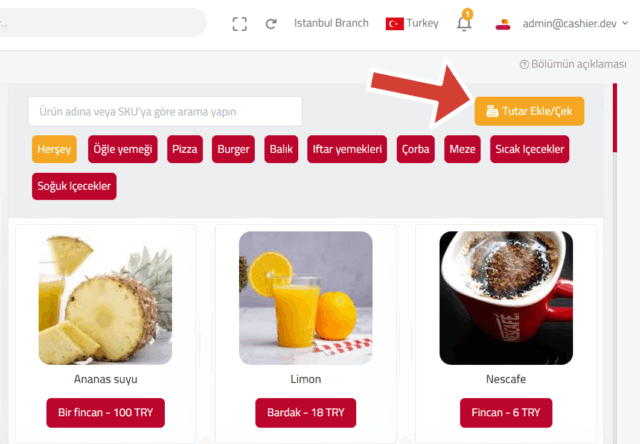
Task: Expand the admin@cashier.dev account dropdown
Action: (625, 23)
